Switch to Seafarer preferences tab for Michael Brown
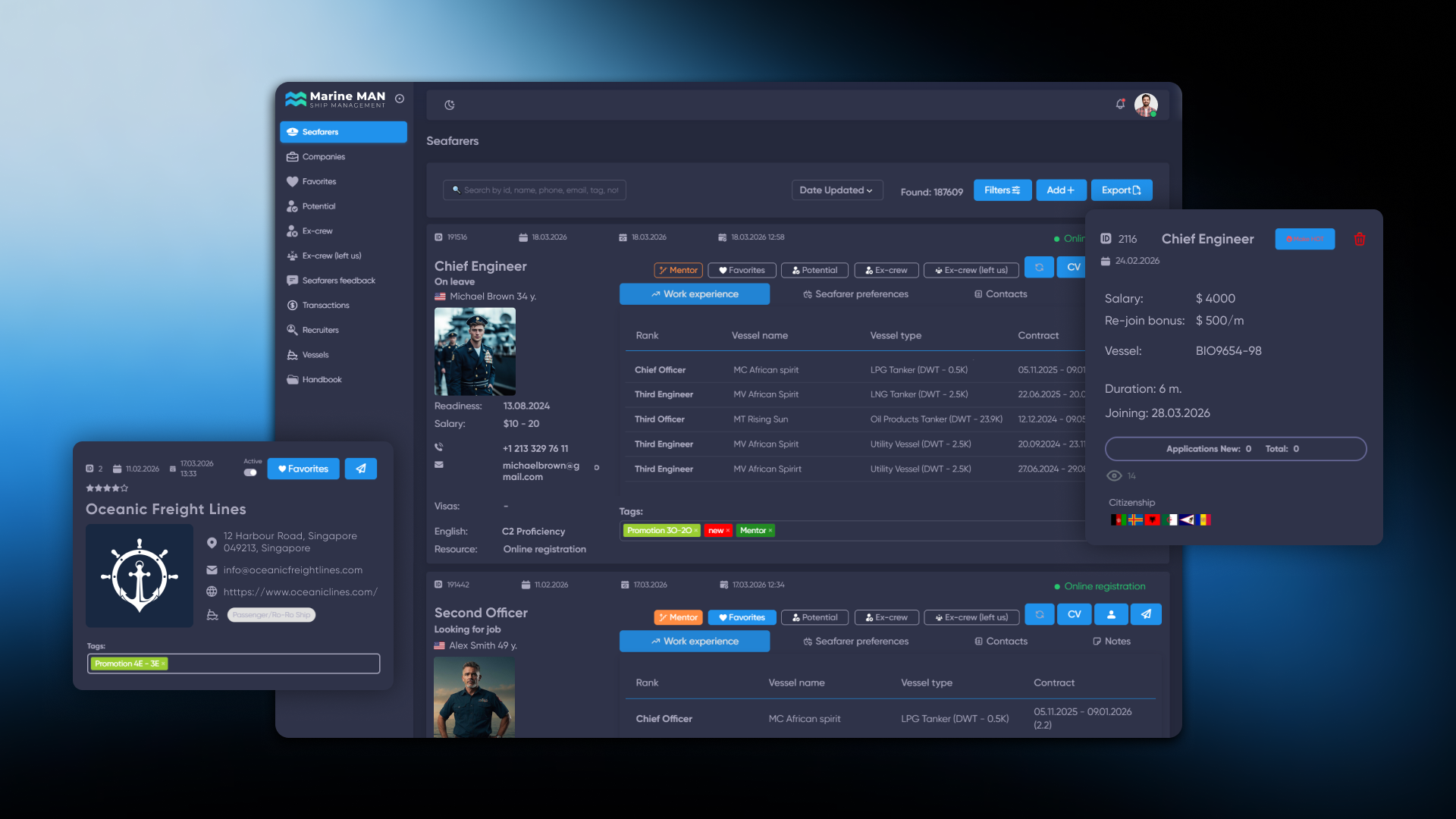This screenshot has width=1456, height=819. click(855, 294)
